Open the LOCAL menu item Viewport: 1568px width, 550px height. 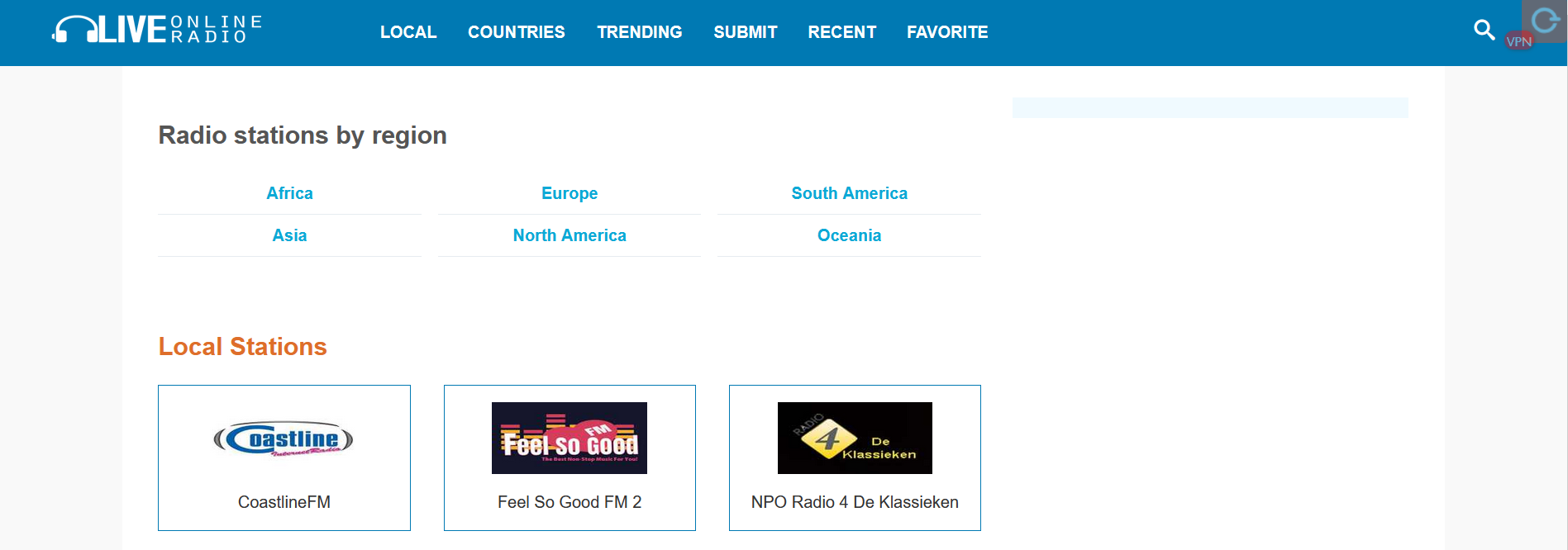408,32
